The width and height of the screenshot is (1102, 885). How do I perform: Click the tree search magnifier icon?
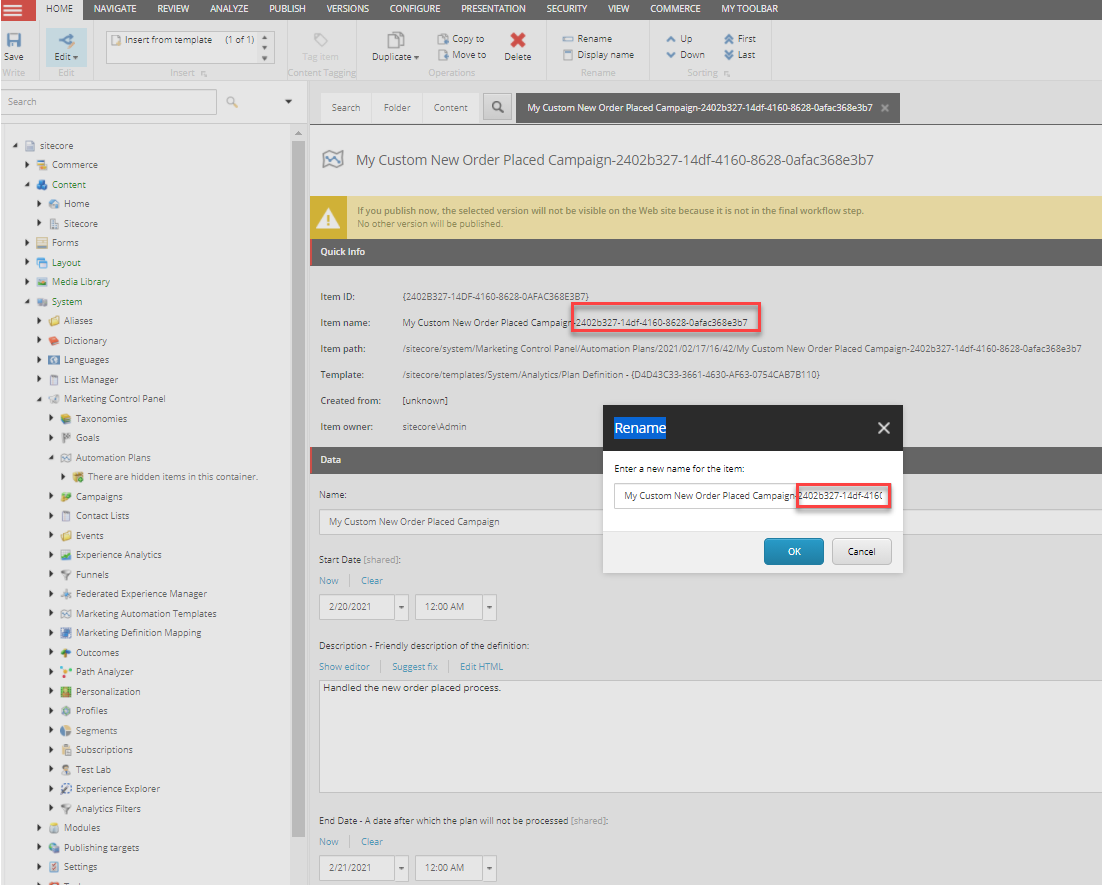click(x=232, y=102)
